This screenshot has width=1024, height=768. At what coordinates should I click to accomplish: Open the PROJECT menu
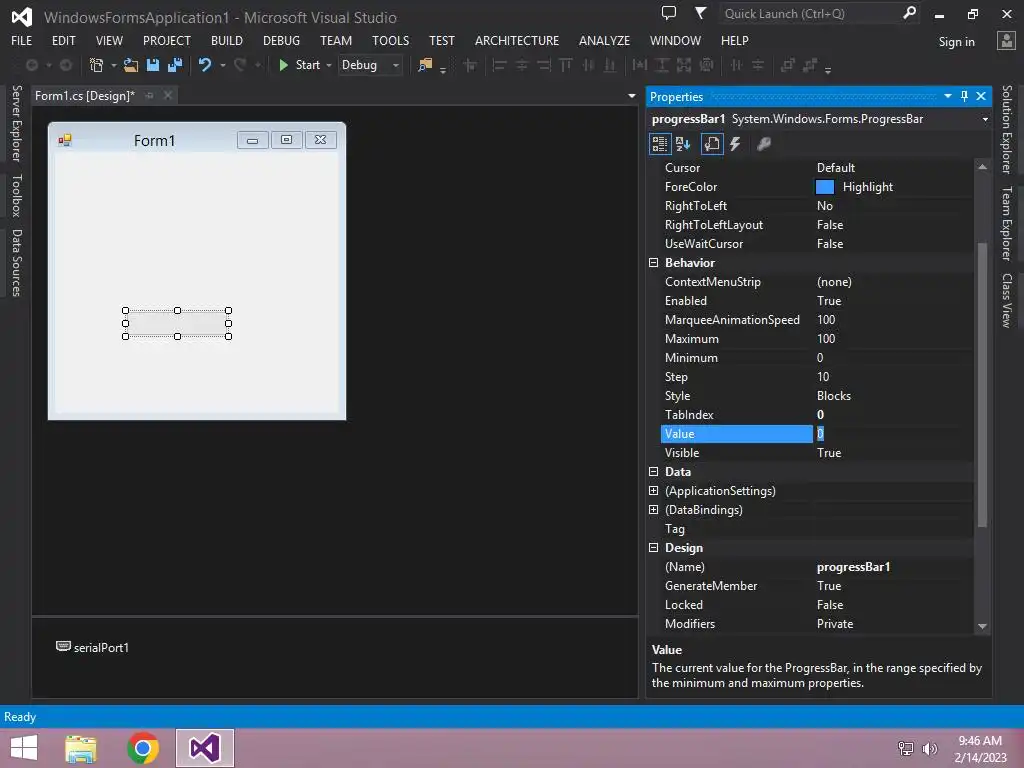tap(167, 40)
